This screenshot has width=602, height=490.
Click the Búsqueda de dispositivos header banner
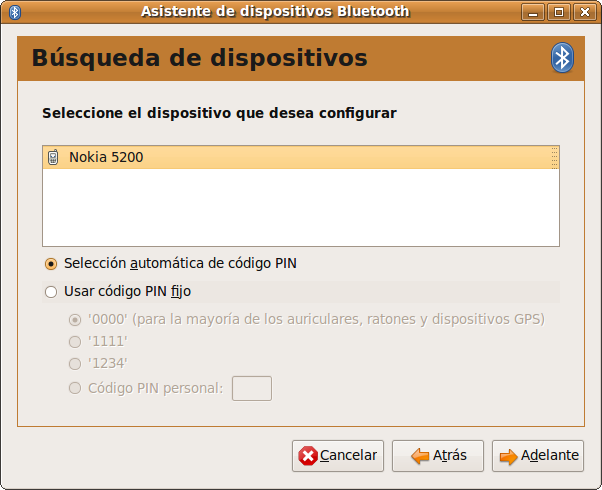280,58
